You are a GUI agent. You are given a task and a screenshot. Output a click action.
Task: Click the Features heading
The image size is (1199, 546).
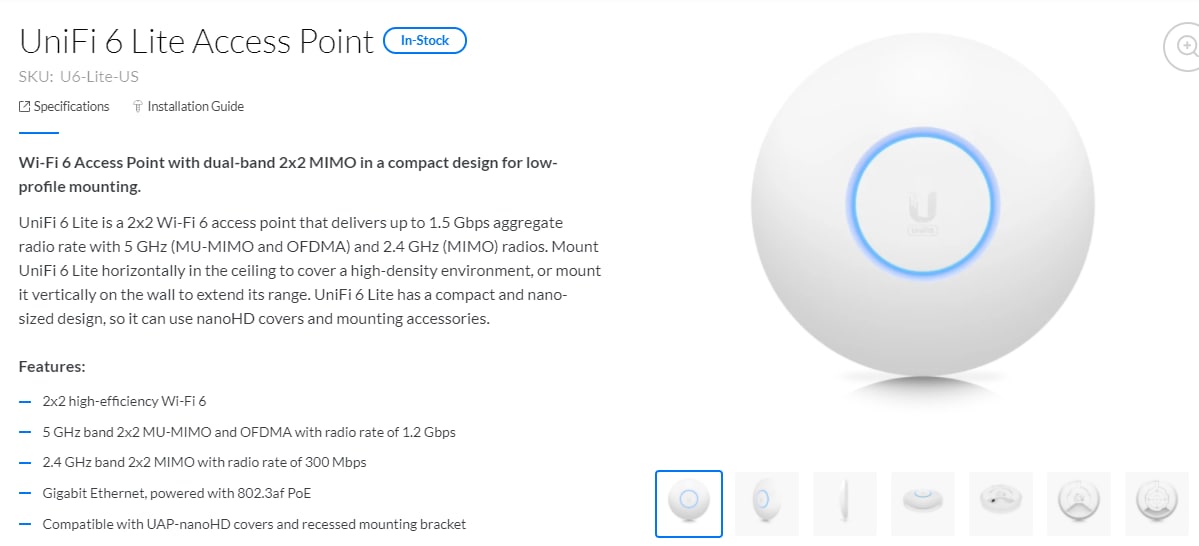[x=51, y=367]
